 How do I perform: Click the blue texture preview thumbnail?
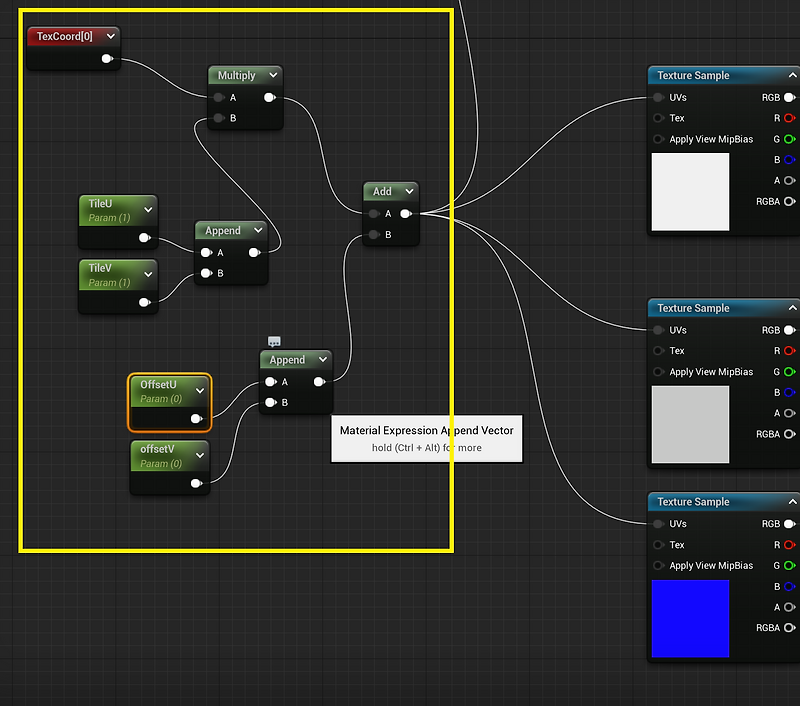coord(690,618)
